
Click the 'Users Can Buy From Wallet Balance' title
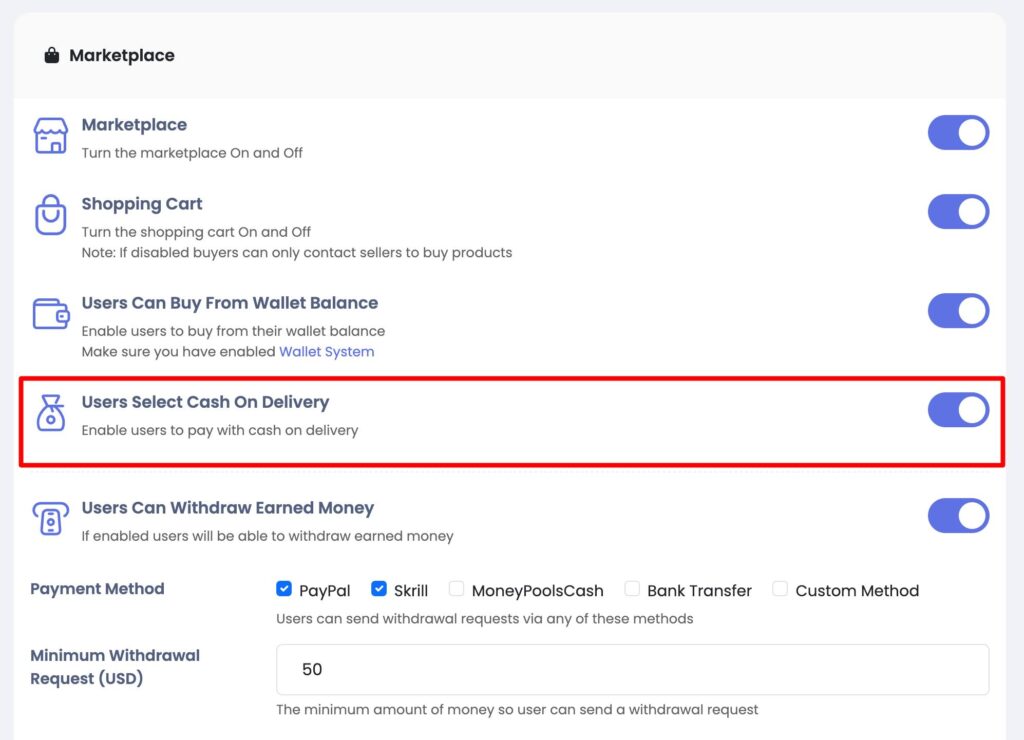(230, 303)
